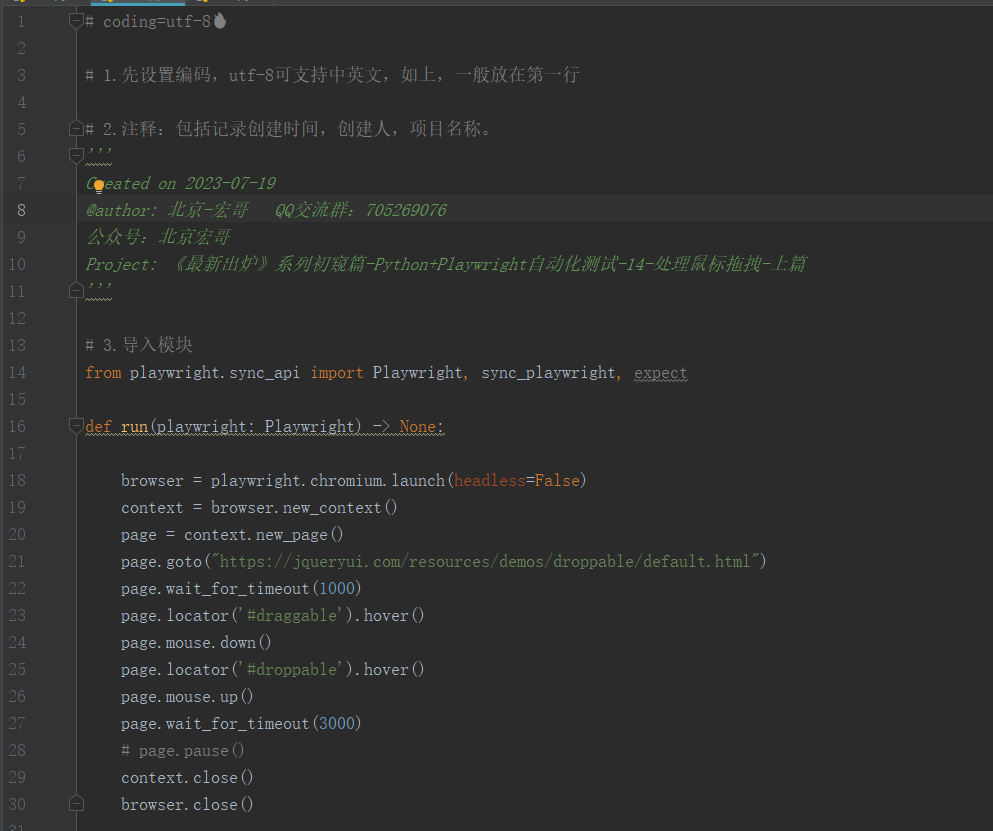This screenshot has height=831, width=993.
Task: Collapse the coding=utf-8 comment region on line 1
Action: tap(78, 18)
